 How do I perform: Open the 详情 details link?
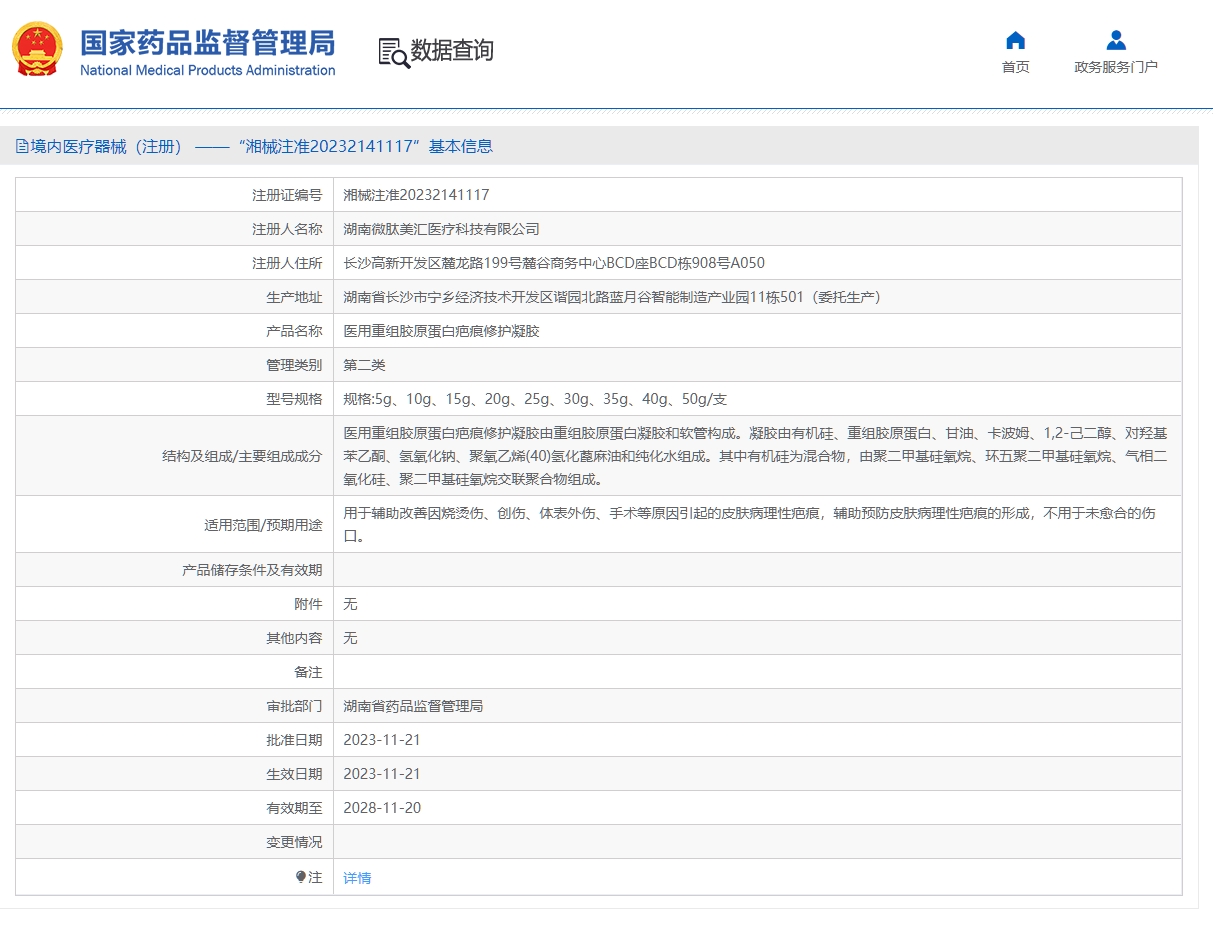point(357,878)
